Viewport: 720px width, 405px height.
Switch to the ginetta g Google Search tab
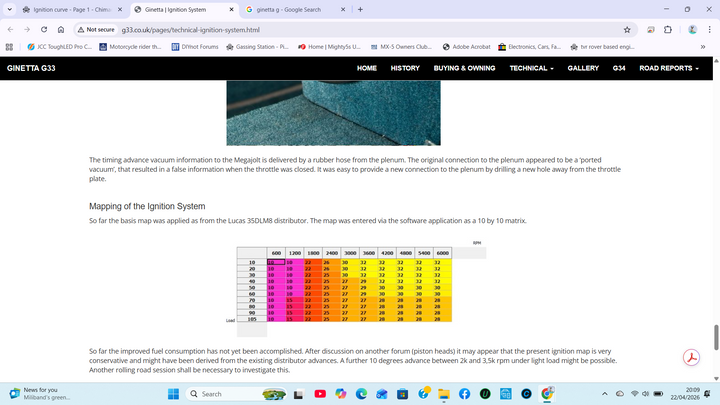point(290,9)
